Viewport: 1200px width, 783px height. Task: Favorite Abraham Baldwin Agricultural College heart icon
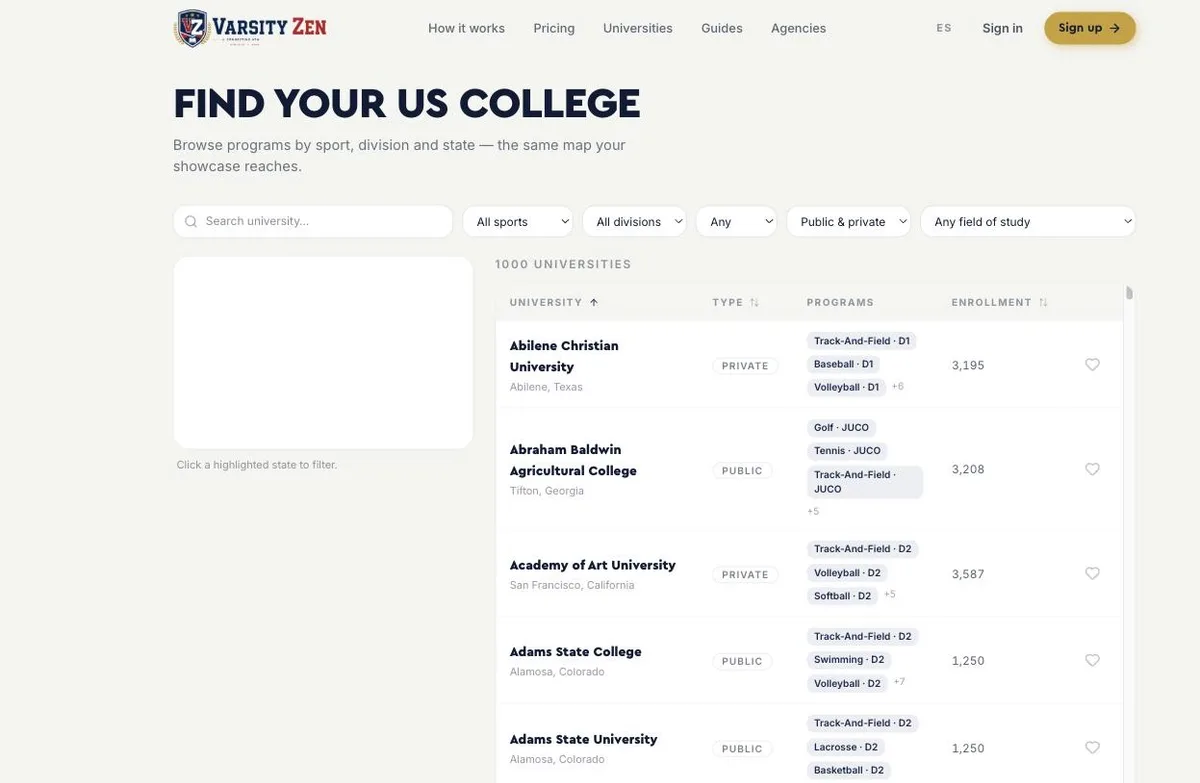tap(1092, 469)
